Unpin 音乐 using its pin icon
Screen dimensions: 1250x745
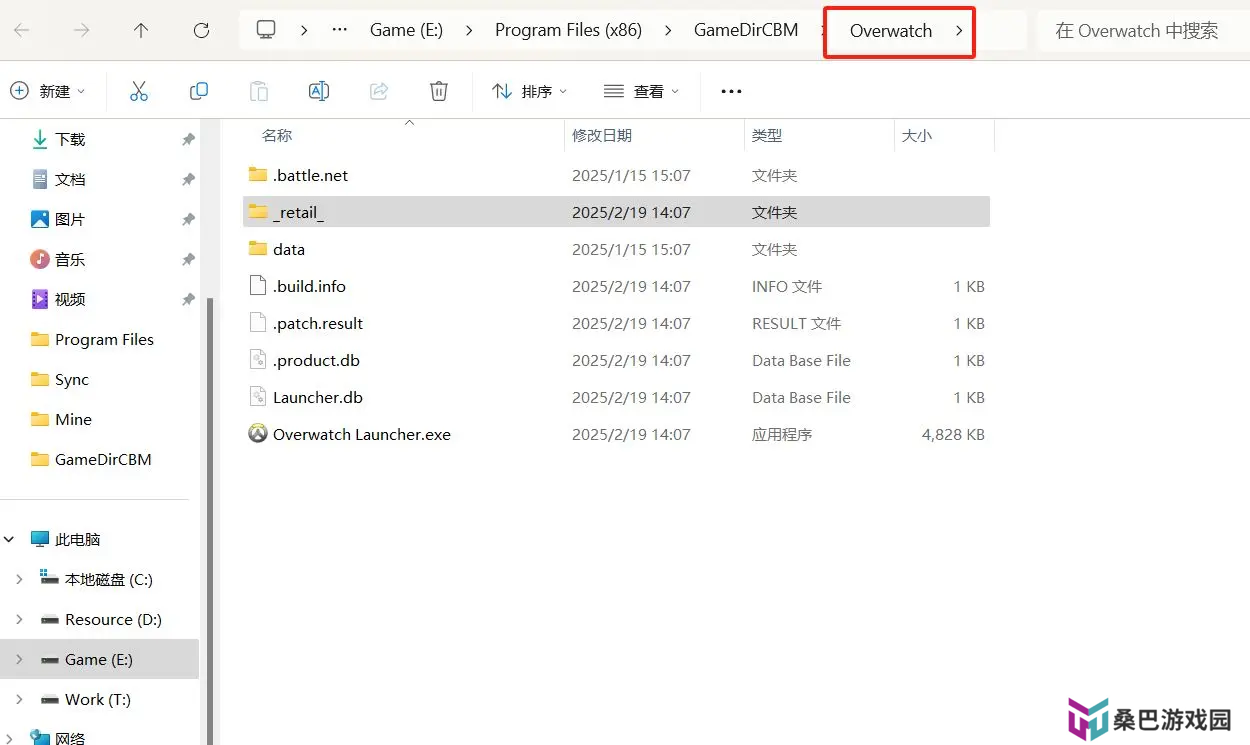pyautogui.click(x=188, y=260)
